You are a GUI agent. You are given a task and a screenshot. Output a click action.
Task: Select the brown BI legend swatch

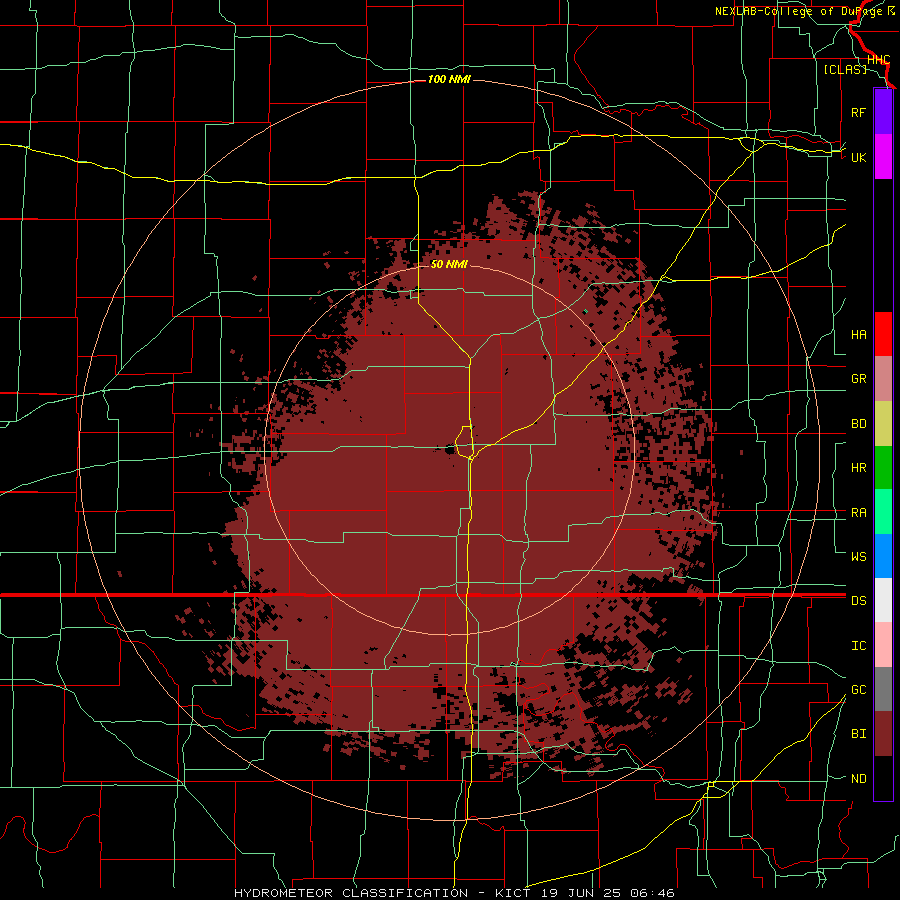(883, 734)
